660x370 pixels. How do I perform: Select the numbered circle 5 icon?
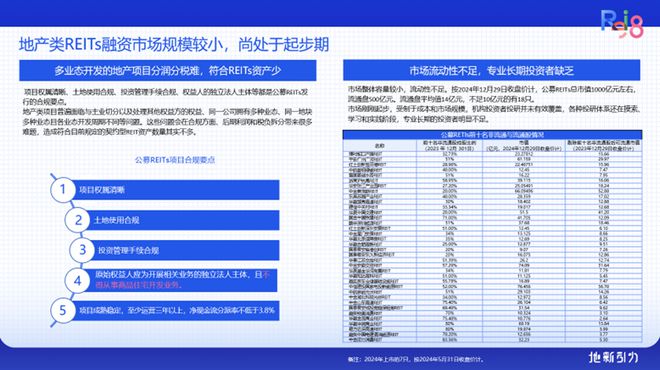(63, 311)
